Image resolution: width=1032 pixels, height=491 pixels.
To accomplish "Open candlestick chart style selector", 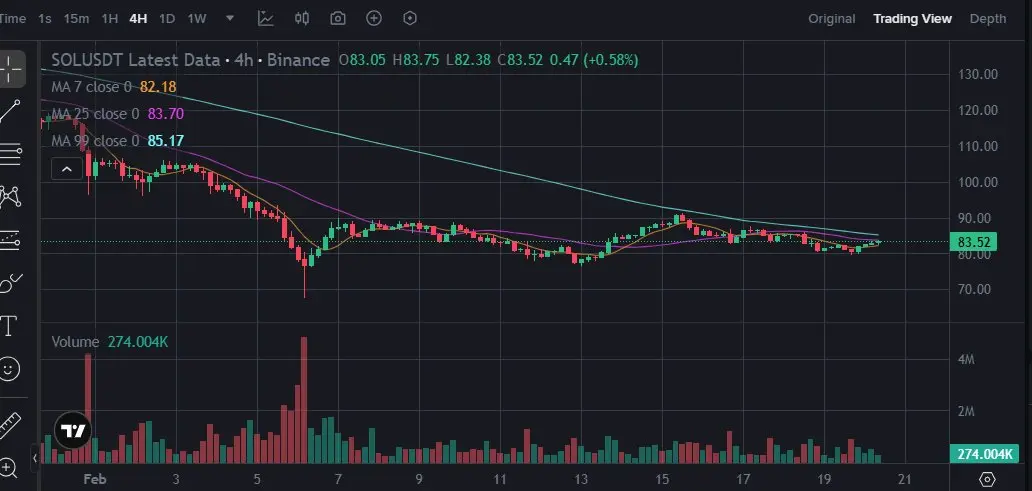I will 302,18.
